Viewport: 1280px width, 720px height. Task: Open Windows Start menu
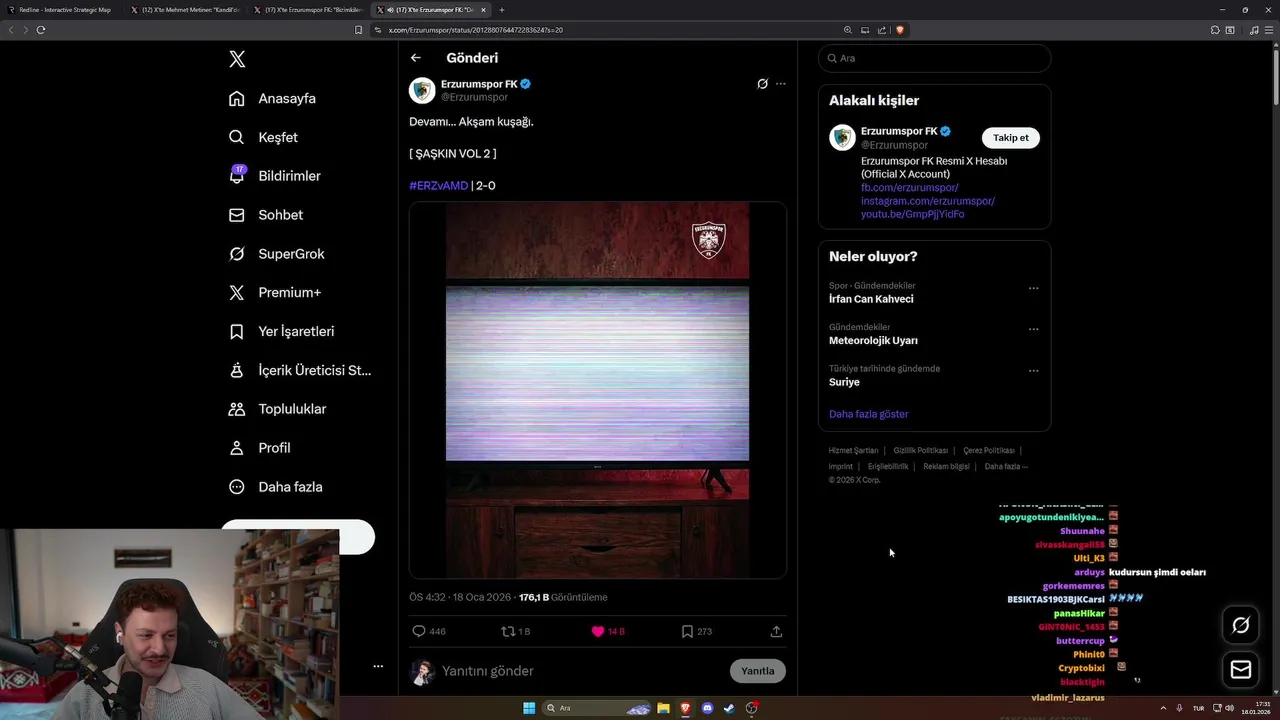coord(529,708)
